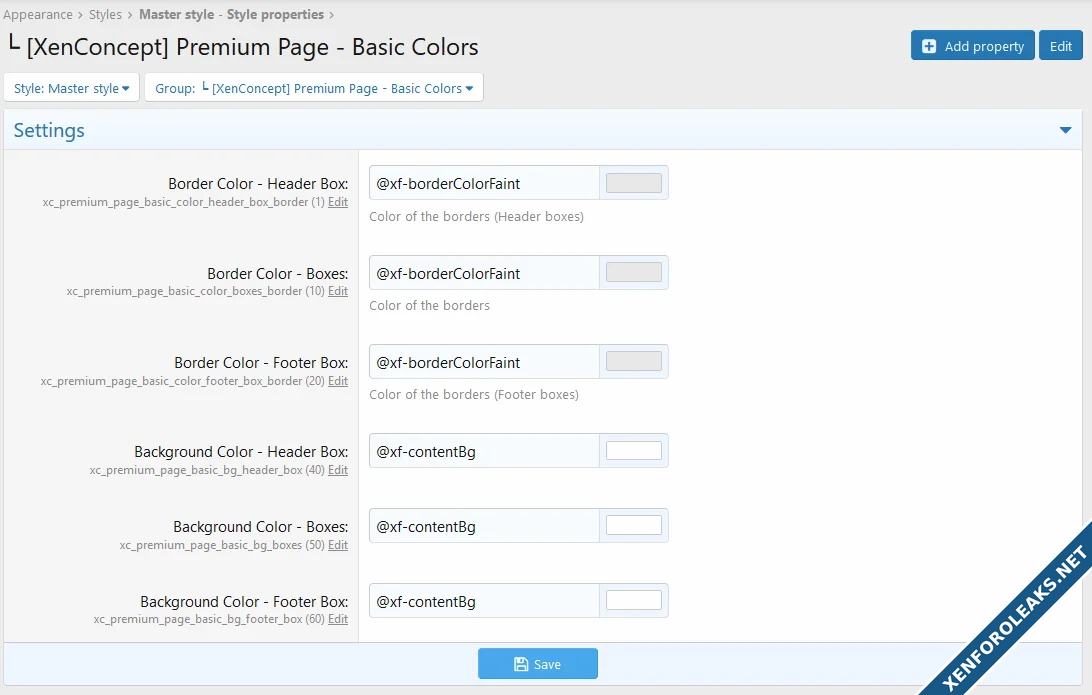Collapse the Settings section arrow
The height and width of the screenshot is (695, 1092).
pyautogui.click(x=1065, y=130)
